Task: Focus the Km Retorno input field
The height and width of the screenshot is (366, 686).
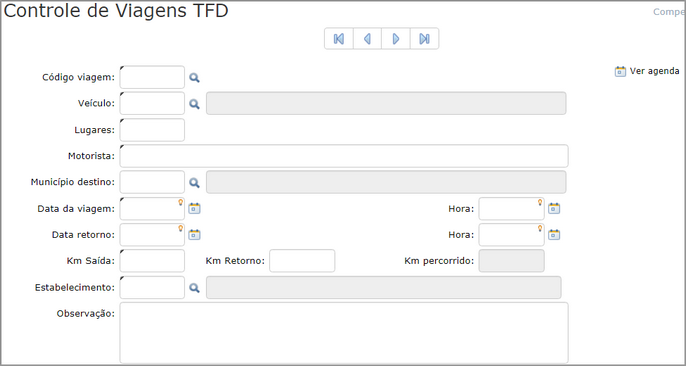Action: [302, 261]
